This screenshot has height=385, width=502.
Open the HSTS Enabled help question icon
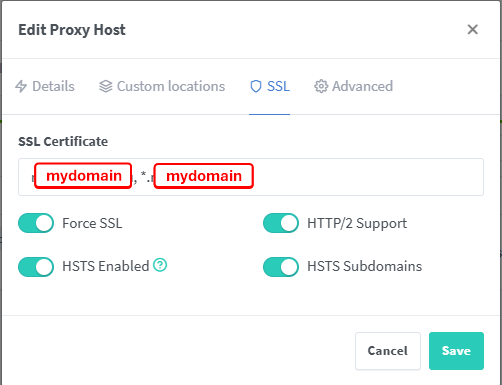coord(160,265)
